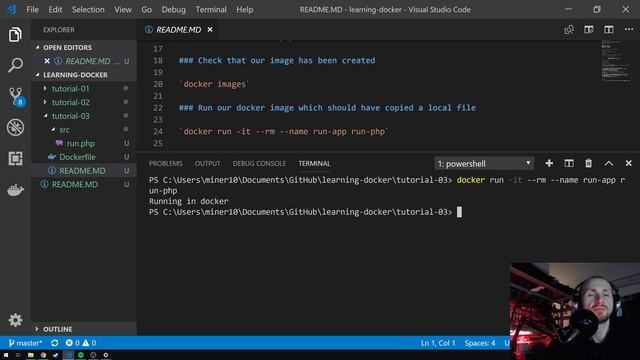Open run.php in the file tree
The height and width of the screenshot is (360, 640).
click(80, 143)
